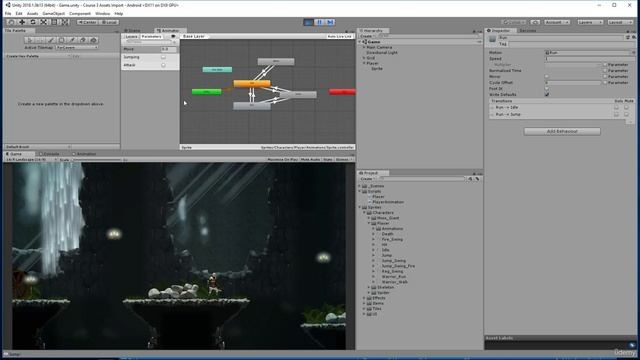Open the Account dropdown

[557, 22]
